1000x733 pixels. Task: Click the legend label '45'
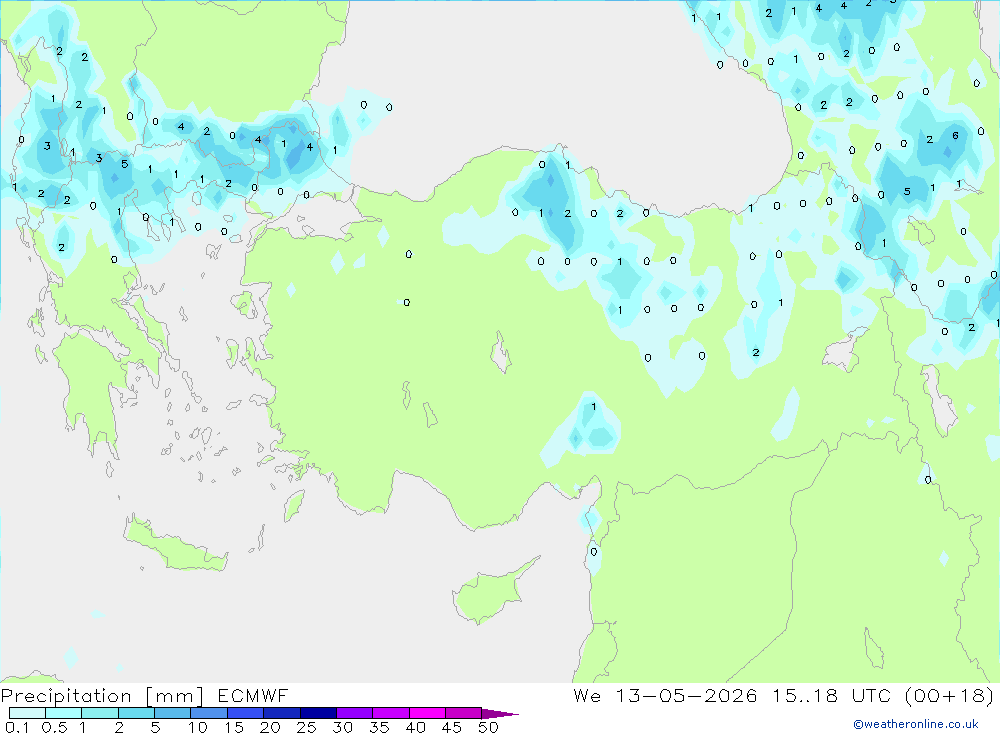452,727
